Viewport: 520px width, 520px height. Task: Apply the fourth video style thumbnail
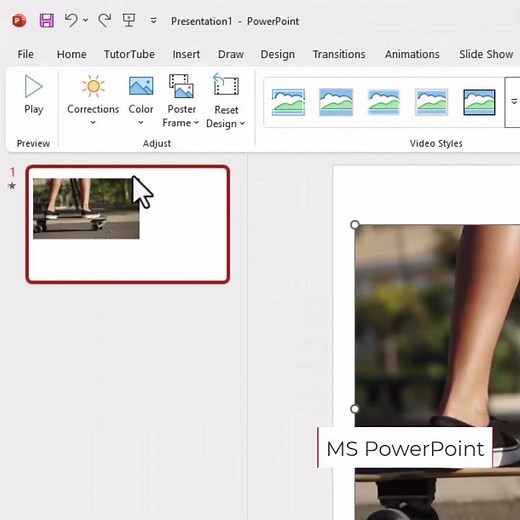(x=431, y=102)
